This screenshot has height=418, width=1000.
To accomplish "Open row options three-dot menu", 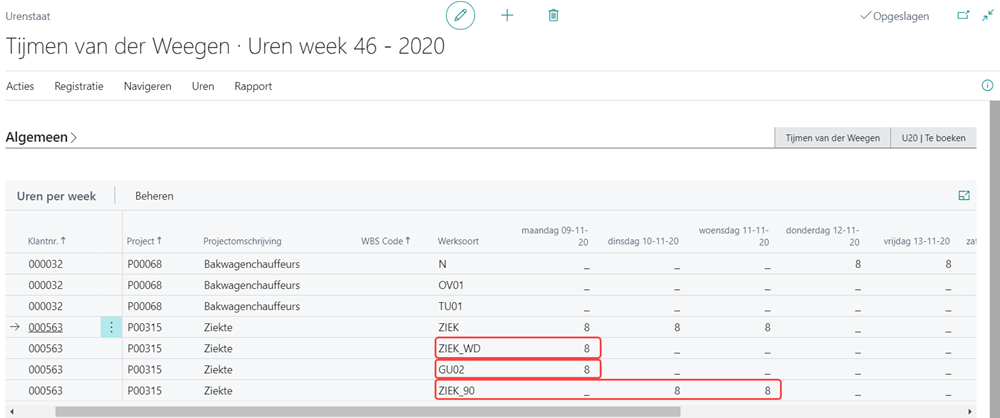I will [x=111, y=327].
